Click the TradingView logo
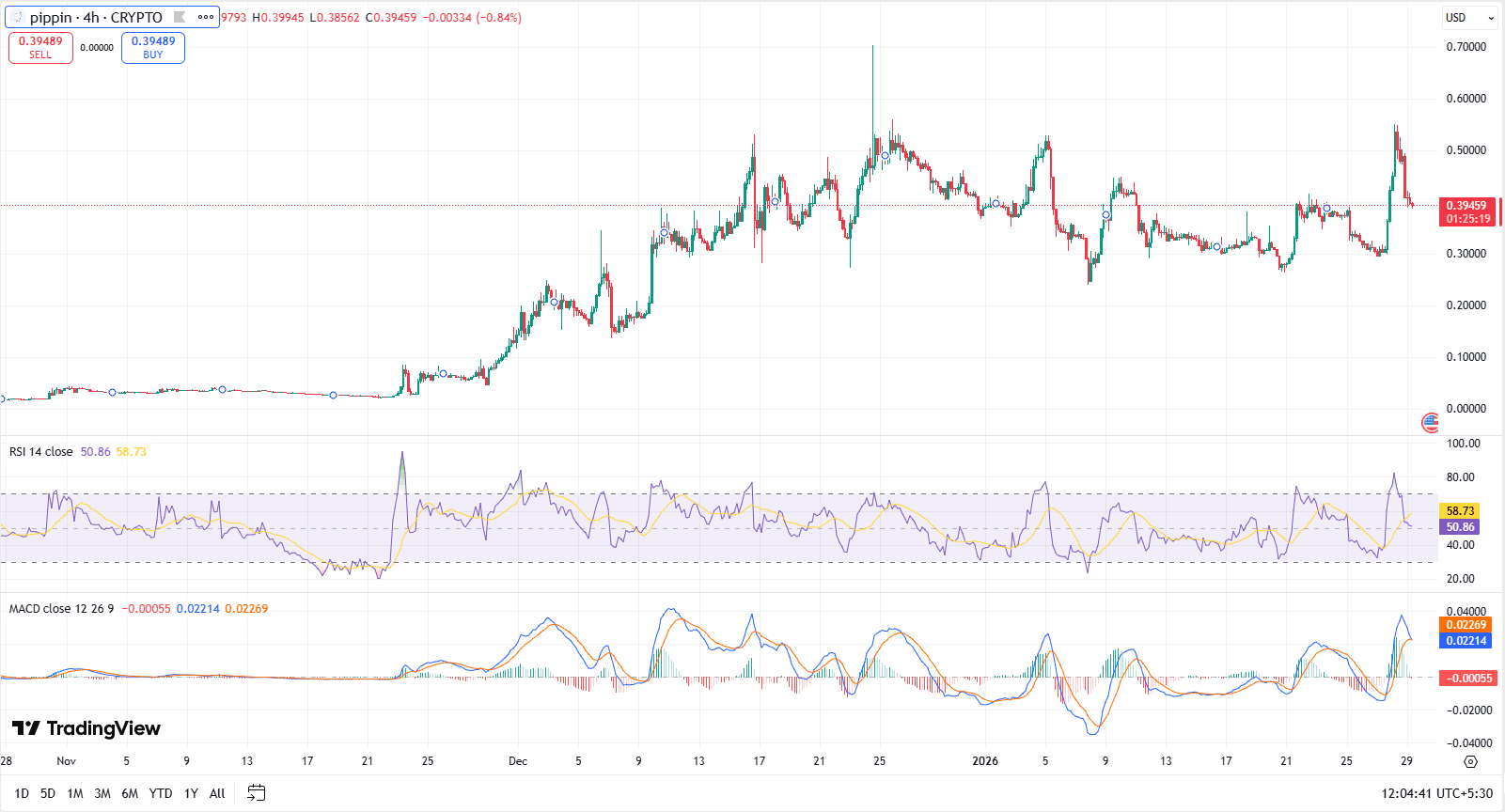The image size is (1505, 812). (x=86, y=728)
